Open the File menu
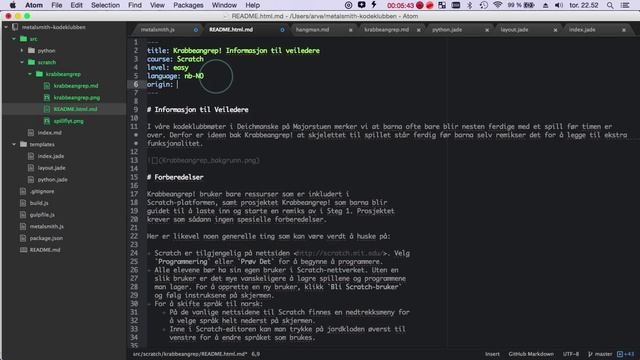Screen dimensions: 640x360 (x=57, y=5)
